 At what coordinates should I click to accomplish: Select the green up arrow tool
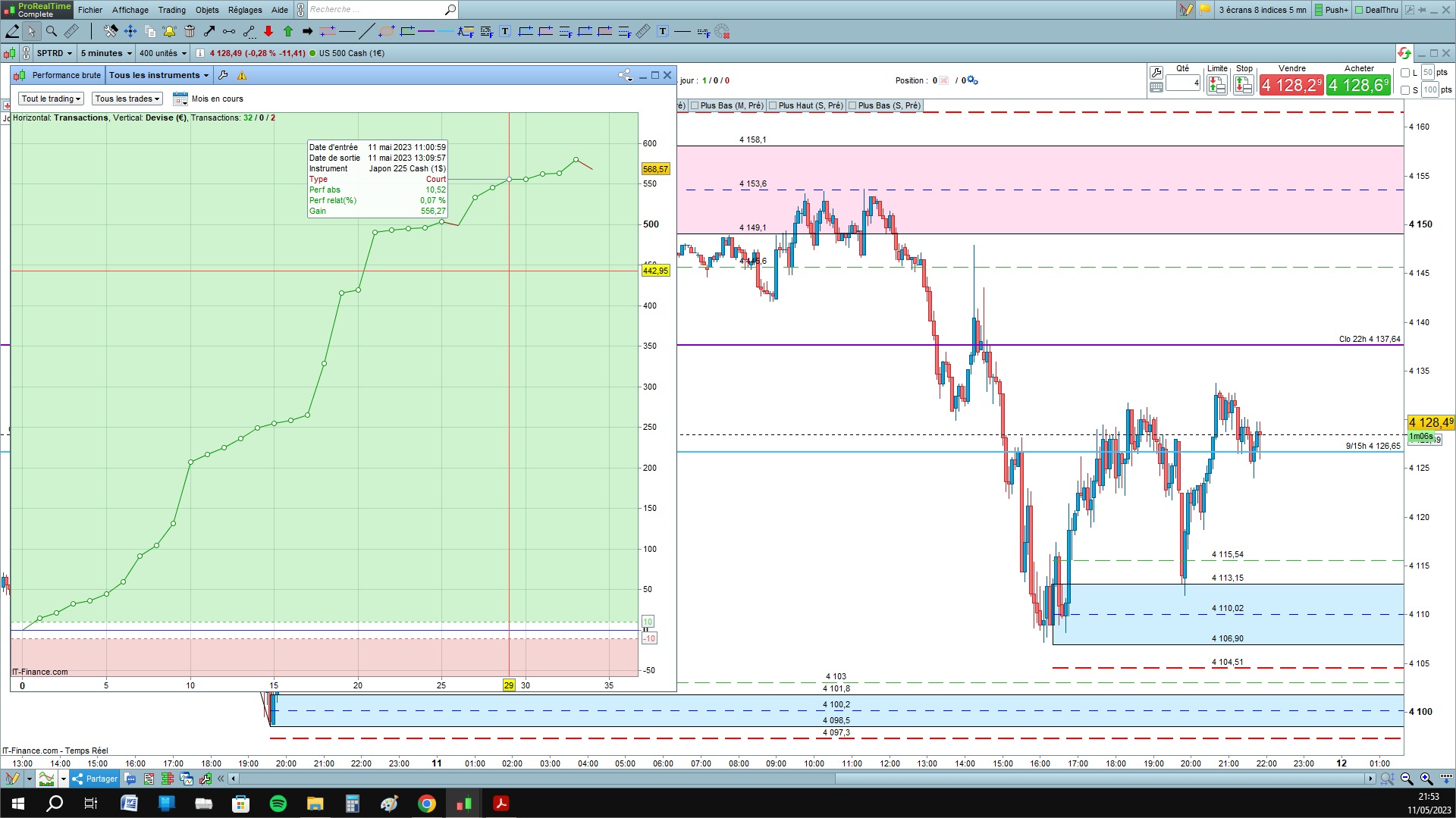(x=288, y=31)
